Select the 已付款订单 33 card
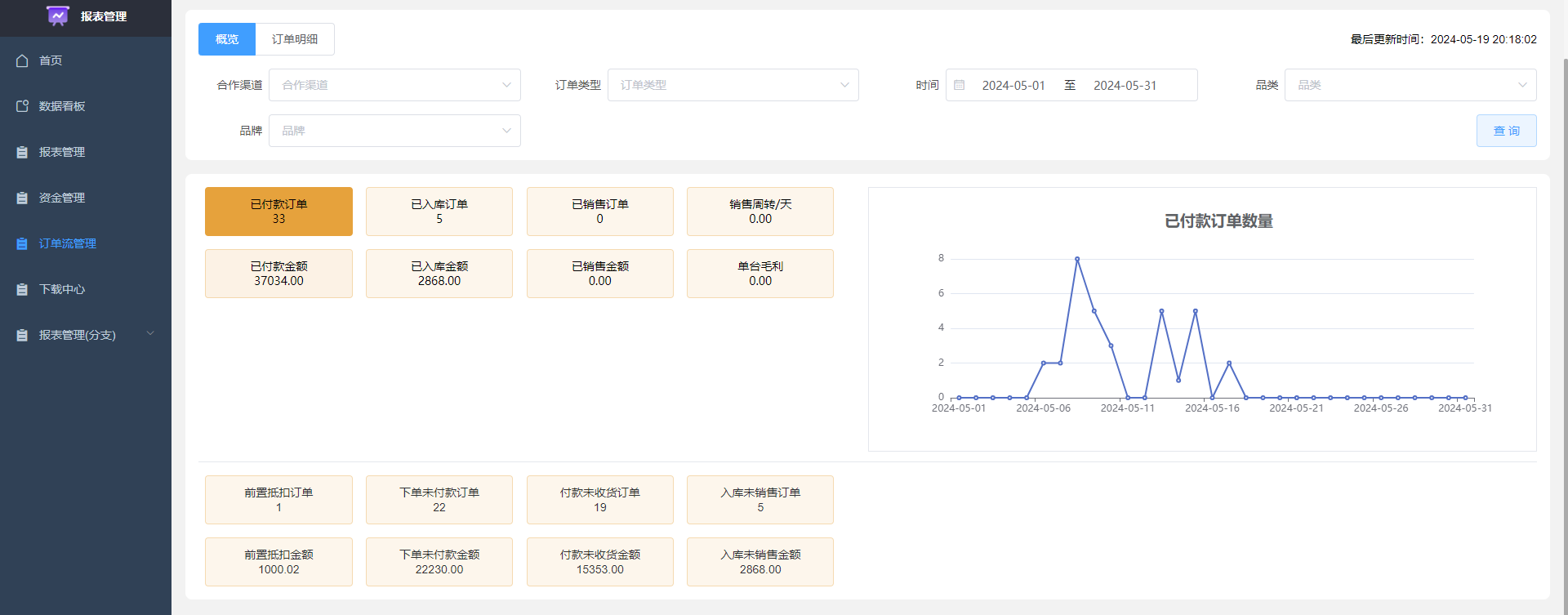This screenshot has width=1568, height=615. click(278, 212)
